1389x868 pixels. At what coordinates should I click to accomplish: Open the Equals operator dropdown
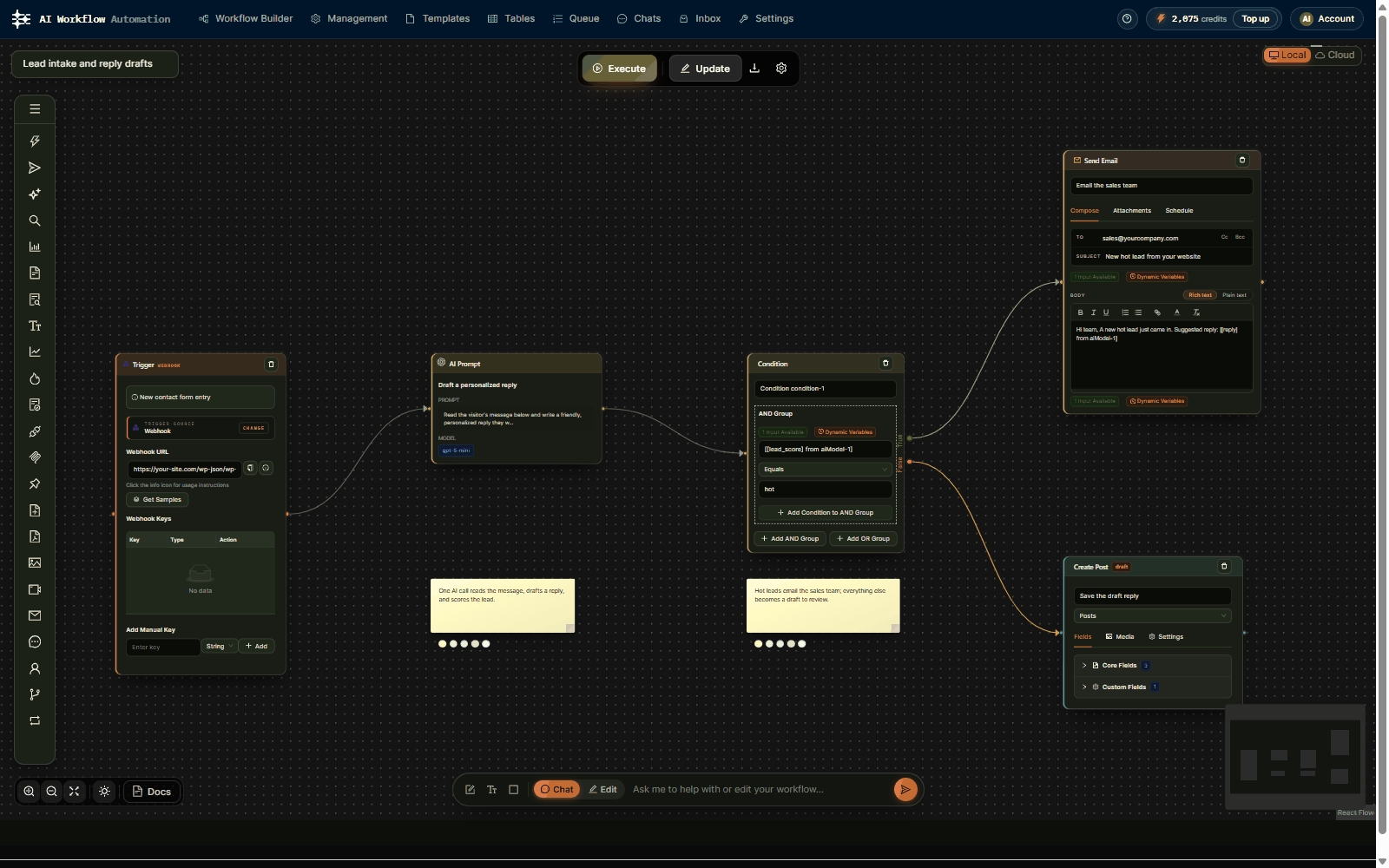[x=825, y=469]
